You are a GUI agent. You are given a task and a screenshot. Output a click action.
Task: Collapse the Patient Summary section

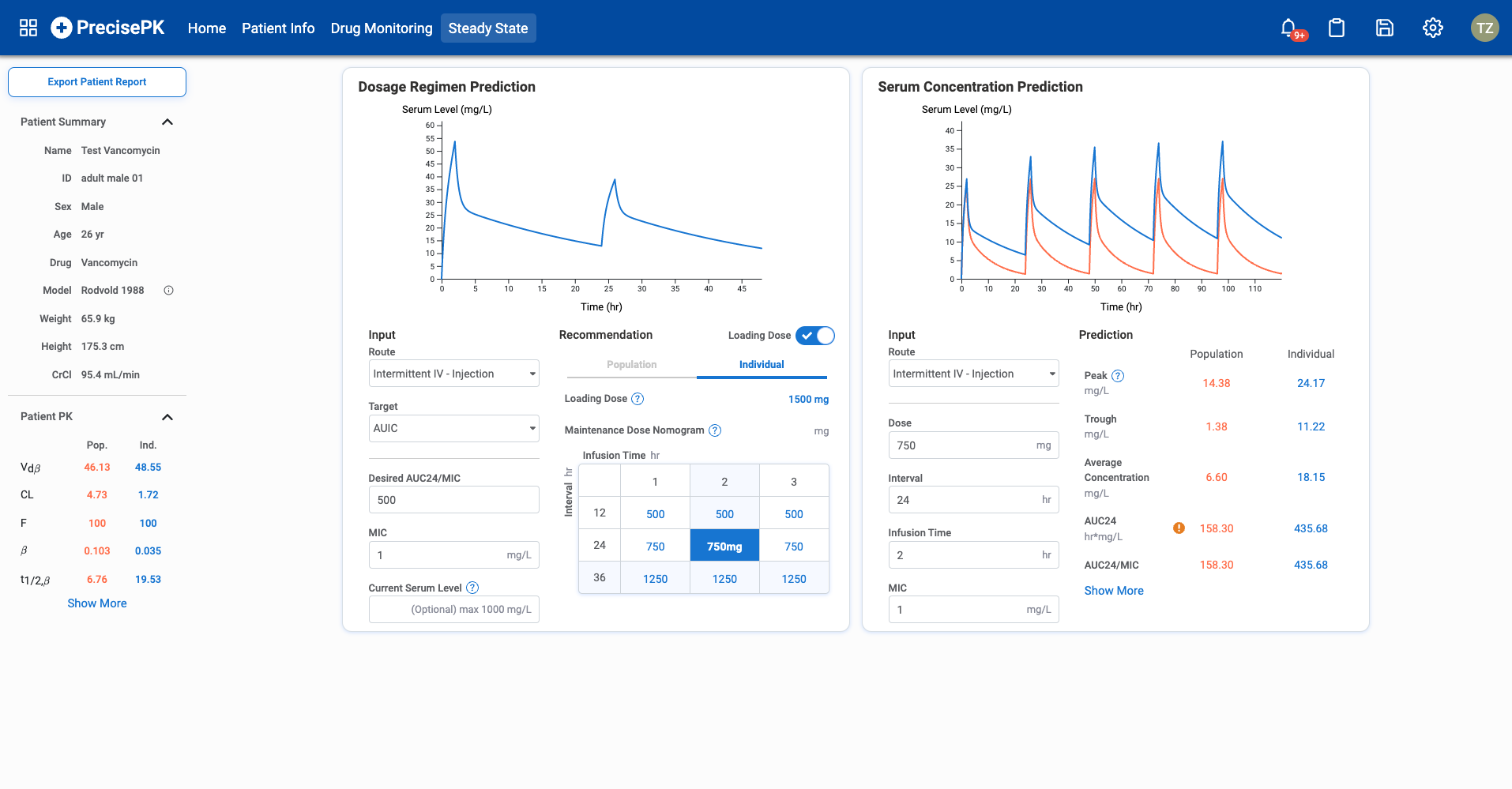(x=167, y=122)
